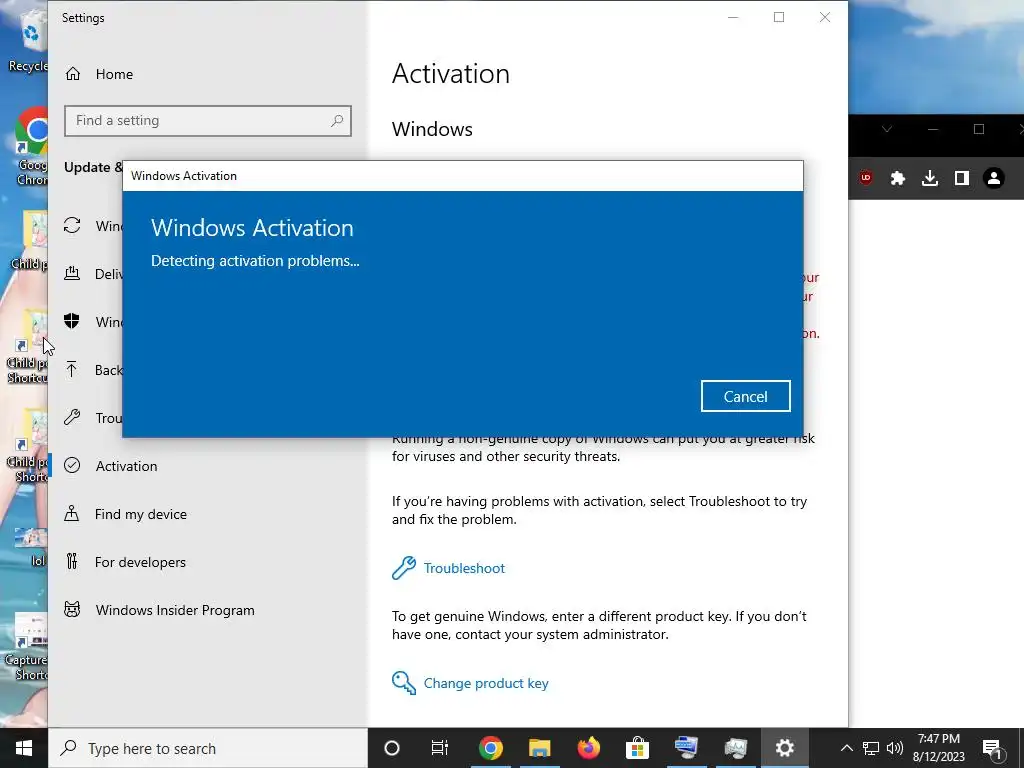Launch Google Chrome from the taskbar
Image resolution: width=1024 pixels, height=768 pixels.
tap(490, 748)
